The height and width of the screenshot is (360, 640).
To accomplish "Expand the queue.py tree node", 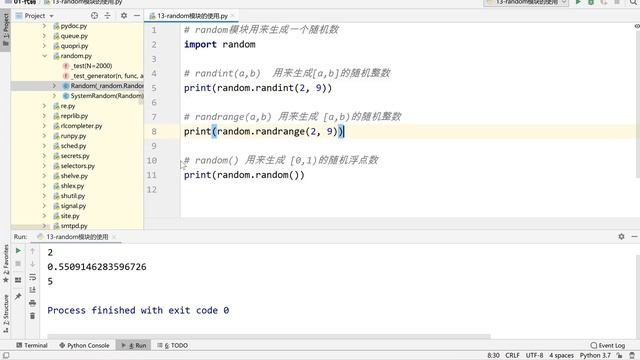I will pyautogui.click(x=44, y=36).
